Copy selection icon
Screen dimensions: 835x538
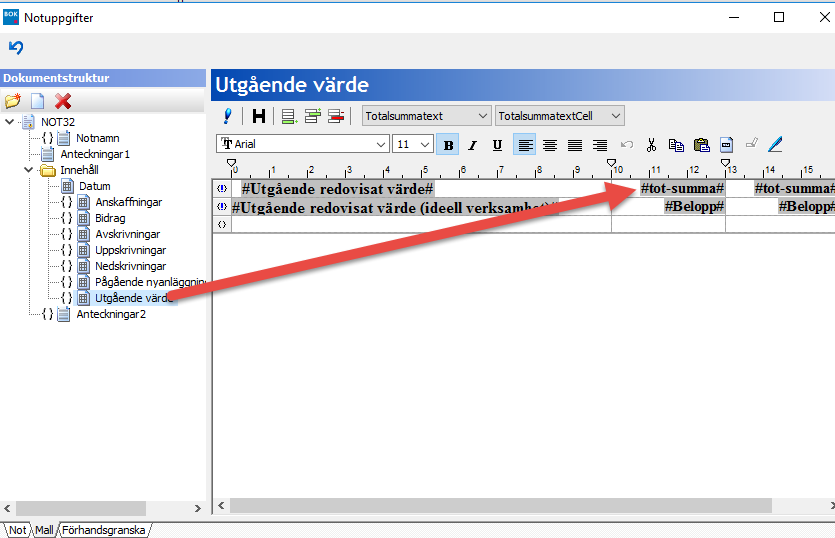(x=676, y=145)
